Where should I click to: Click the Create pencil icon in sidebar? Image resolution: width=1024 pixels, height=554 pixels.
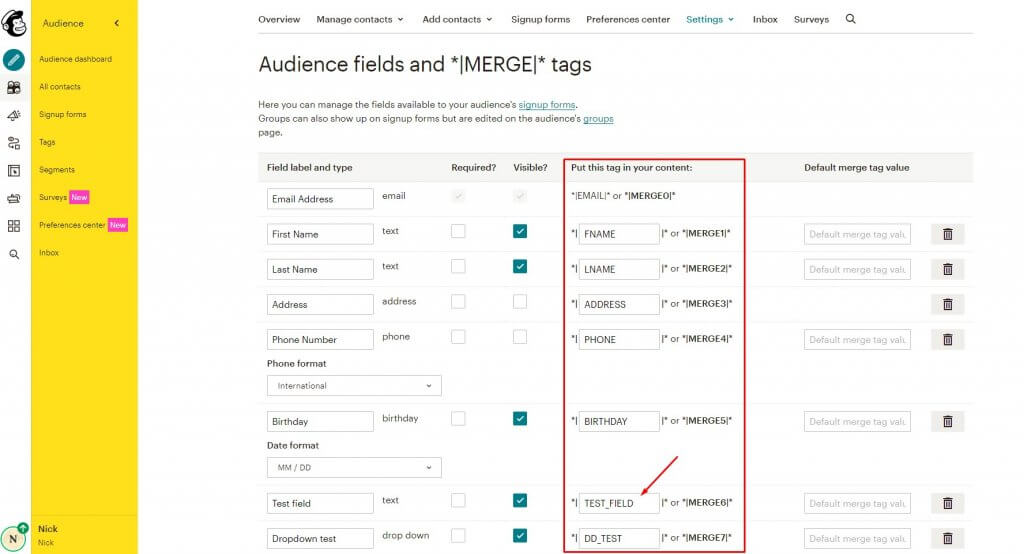tap(14, 59)
